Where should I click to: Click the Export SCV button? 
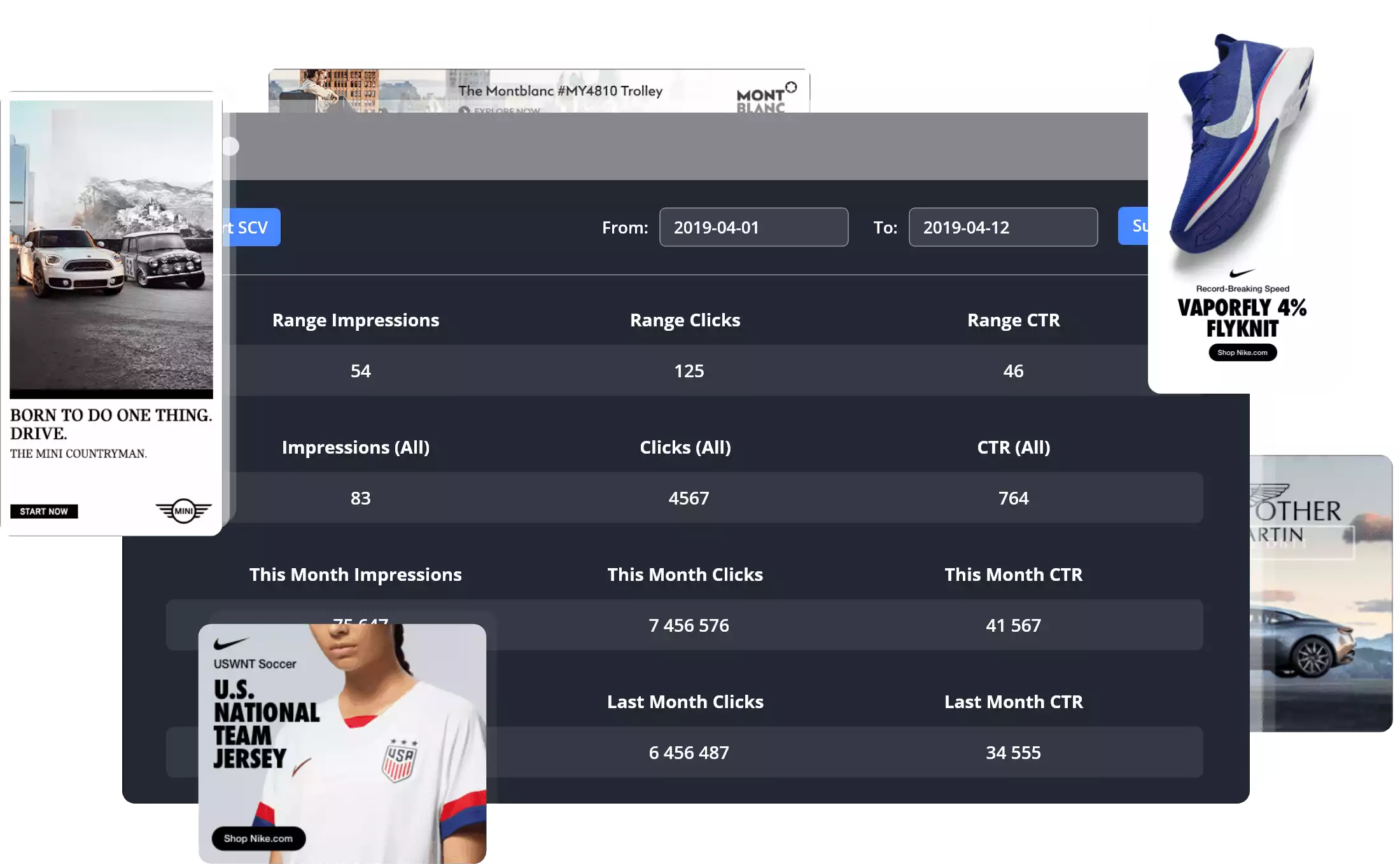point(251,227)
